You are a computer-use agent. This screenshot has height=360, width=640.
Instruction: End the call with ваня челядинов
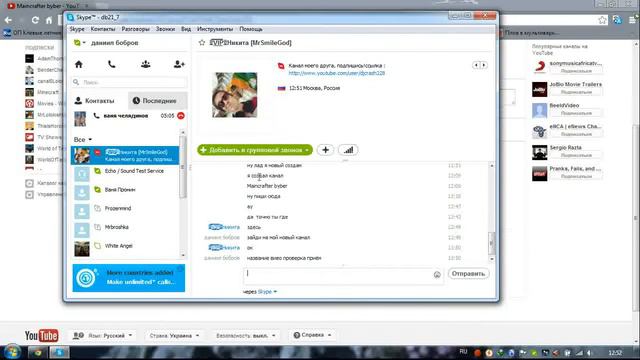pyautogui.click(x=181, y=116)
